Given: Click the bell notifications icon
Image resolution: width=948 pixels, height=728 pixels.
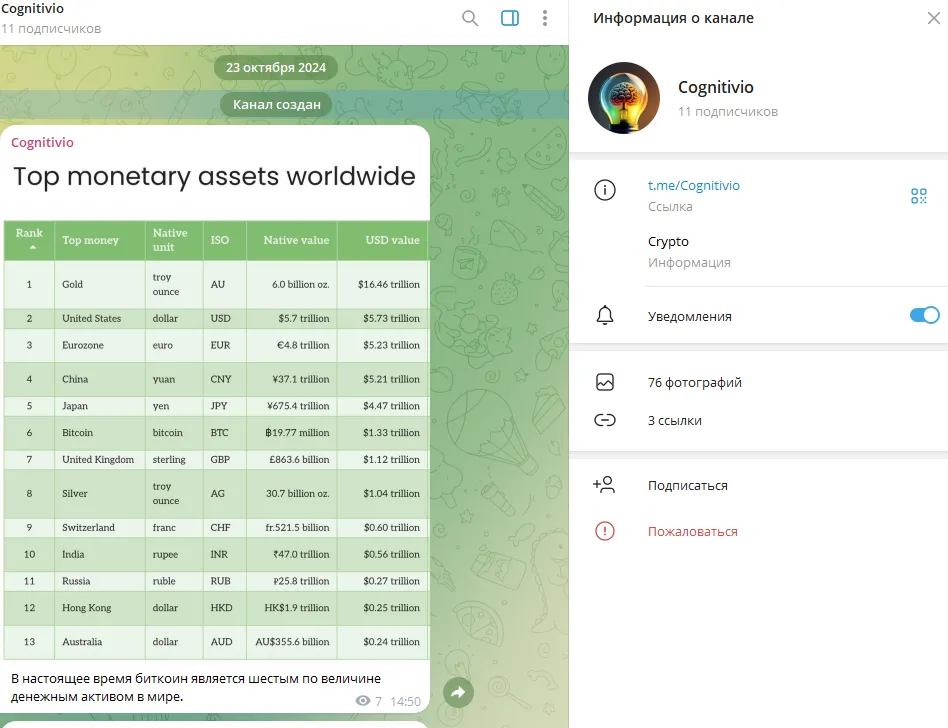Looking at the screenshot, I should [605, 316].
